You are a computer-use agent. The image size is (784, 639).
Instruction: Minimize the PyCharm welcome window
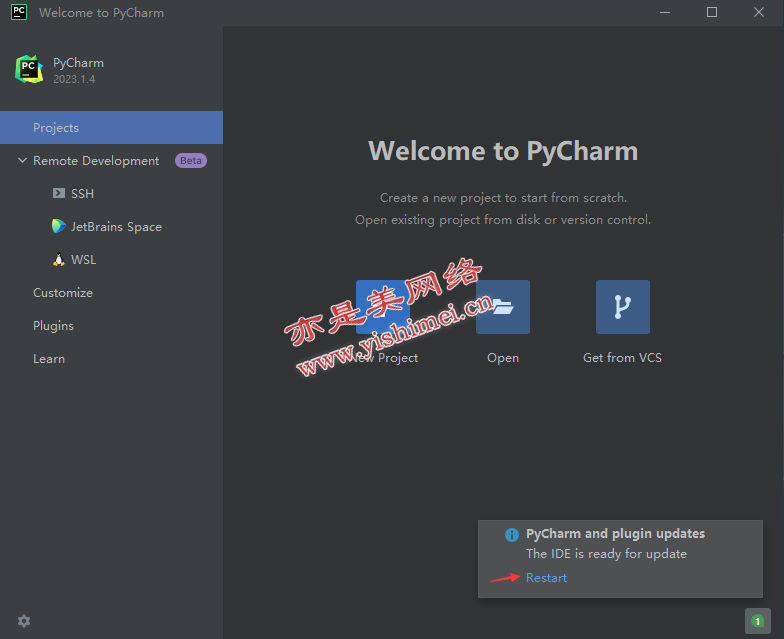(x=665, y=12)
